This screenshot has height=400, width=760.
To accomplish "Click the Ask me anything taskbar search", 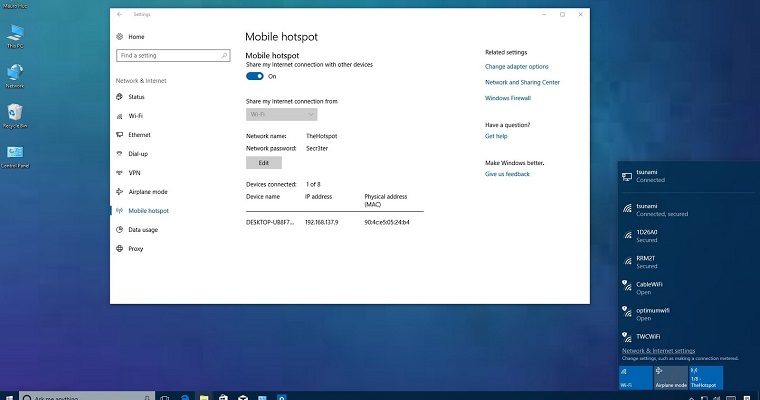I will pyautogui.click(x=87, y=397).
